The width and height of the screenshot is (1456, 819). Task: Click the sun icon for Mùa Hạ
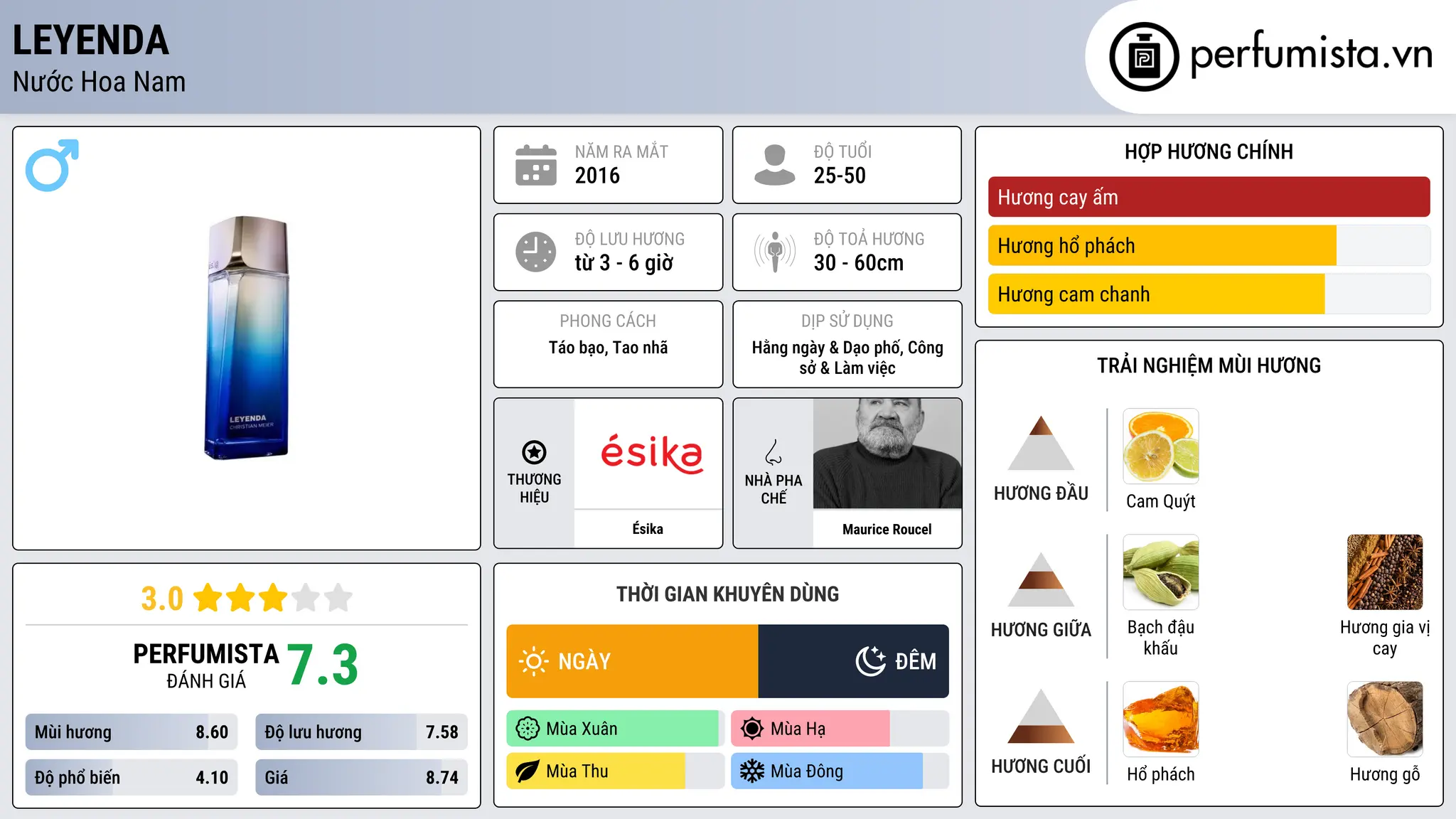click(752, 729)
